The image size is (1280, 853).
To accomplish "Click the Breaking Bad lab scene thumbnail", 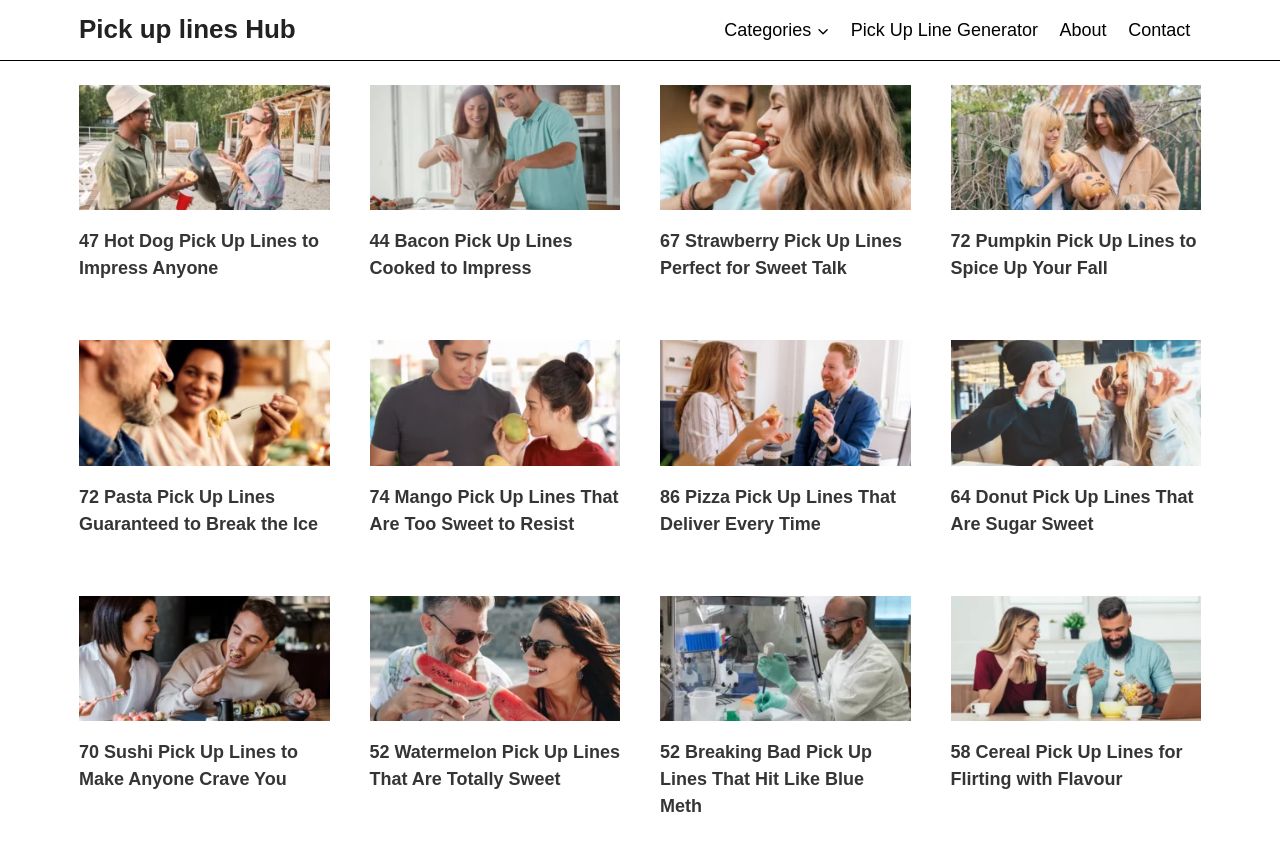I will [785, 658].
